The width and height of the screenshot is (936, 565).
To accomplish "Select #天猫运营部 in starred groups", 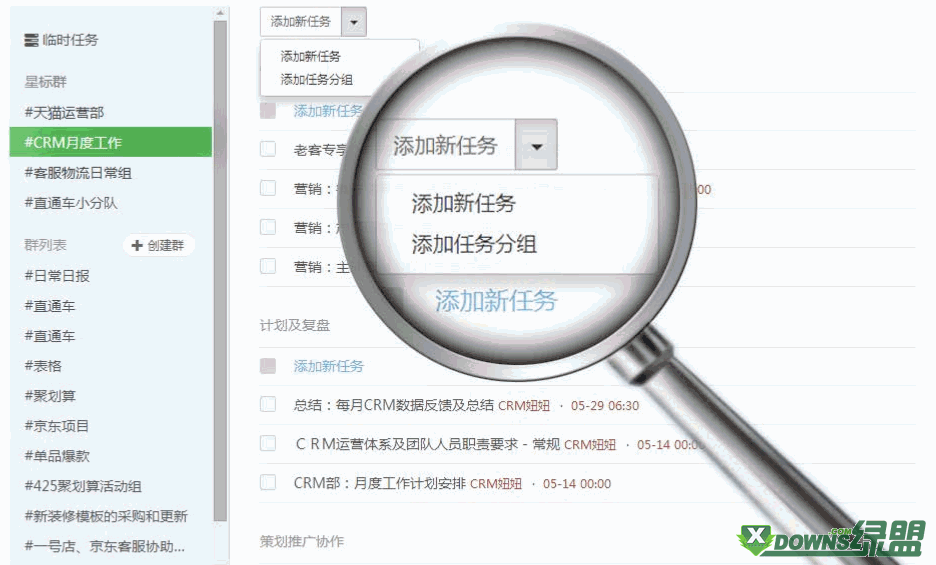I will (64, 112).
